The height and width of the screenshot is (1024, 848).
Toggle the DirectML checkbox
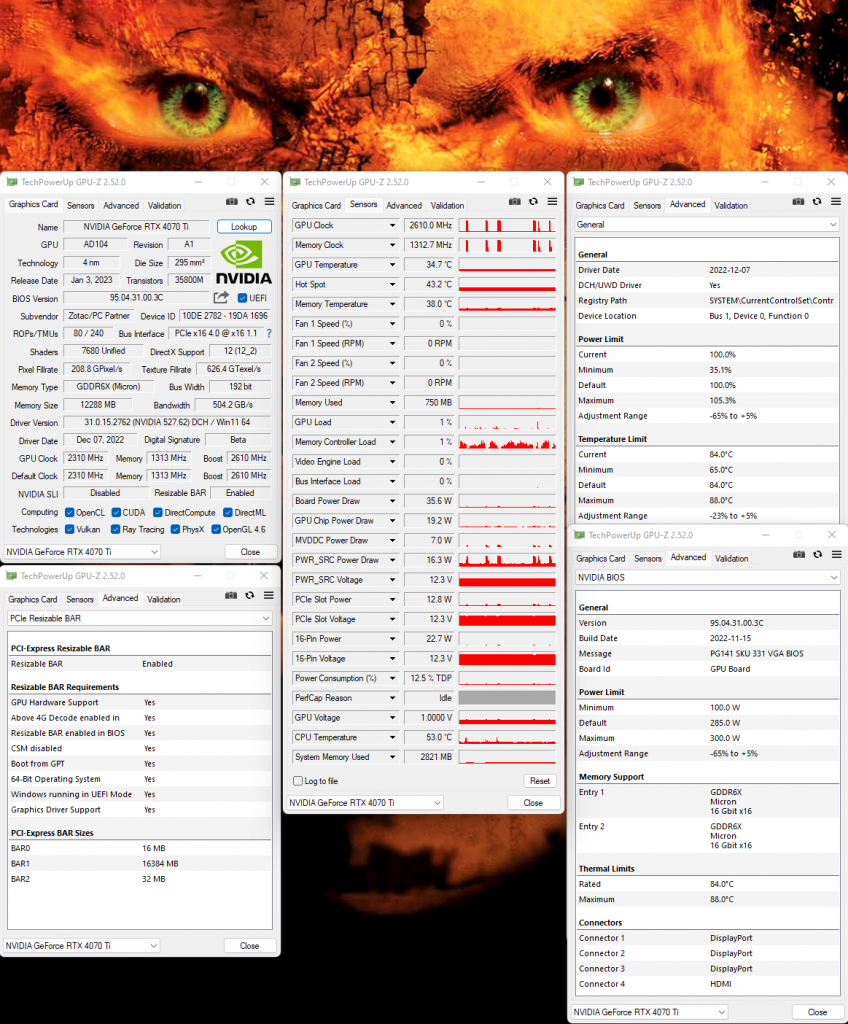point(228,513)
